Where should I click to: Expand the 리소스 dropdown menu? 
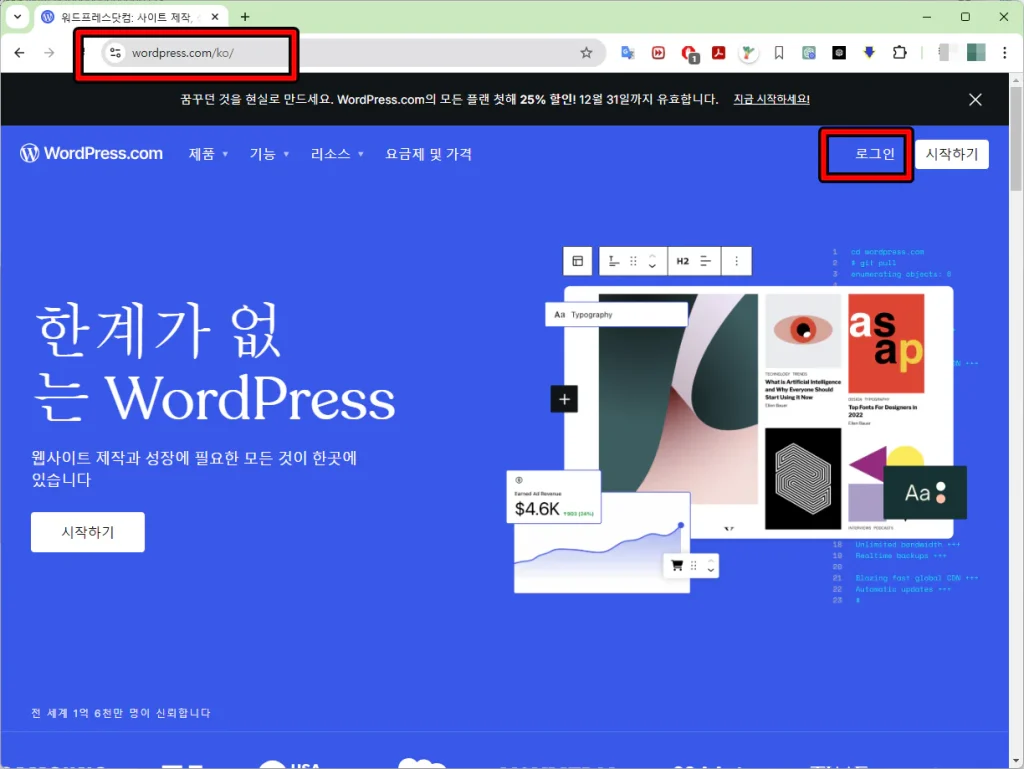pos(337,154)
